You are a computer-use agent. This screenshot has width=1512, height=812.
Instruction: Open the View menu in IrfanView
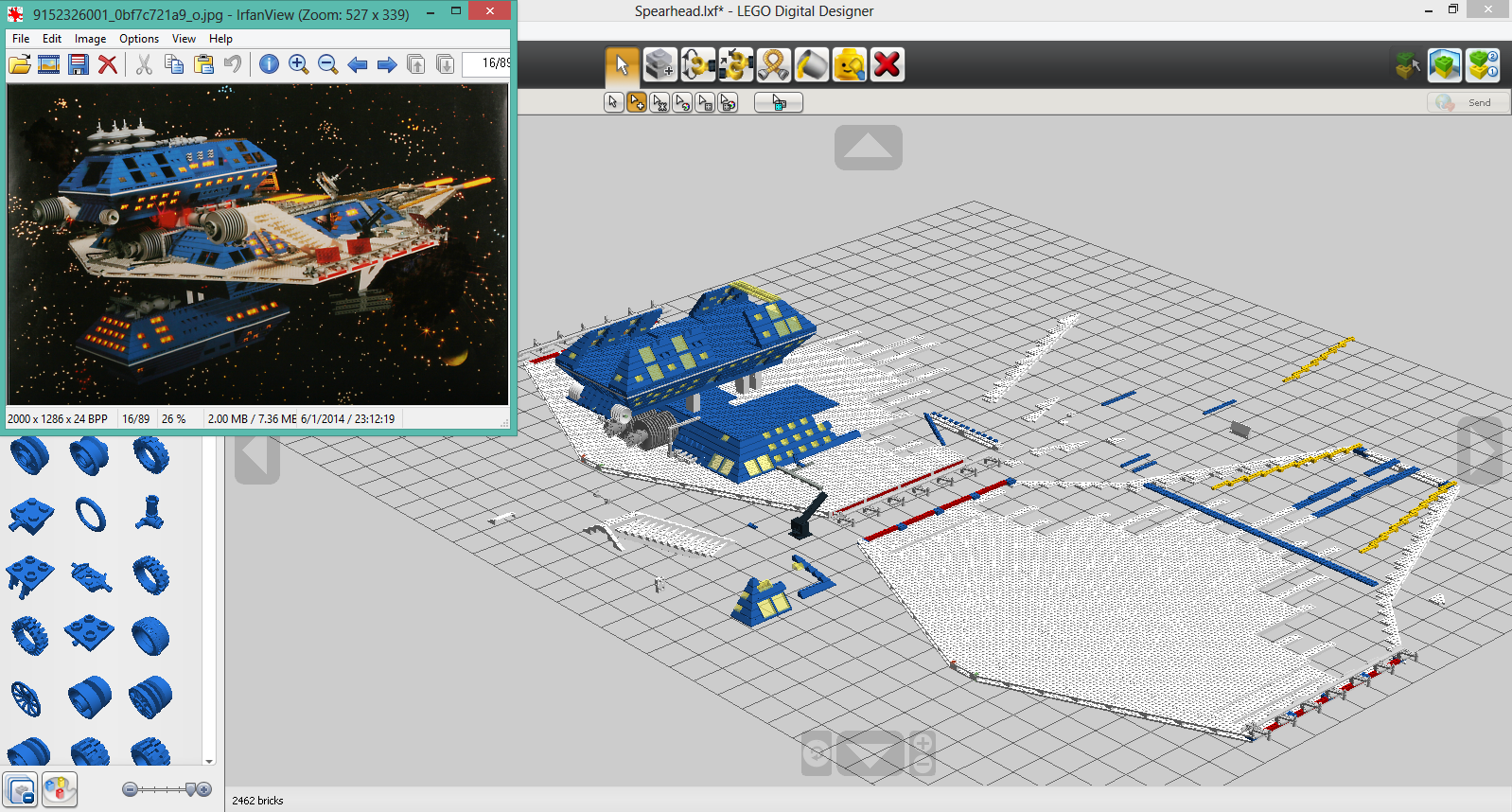click(x=184, y=39)
